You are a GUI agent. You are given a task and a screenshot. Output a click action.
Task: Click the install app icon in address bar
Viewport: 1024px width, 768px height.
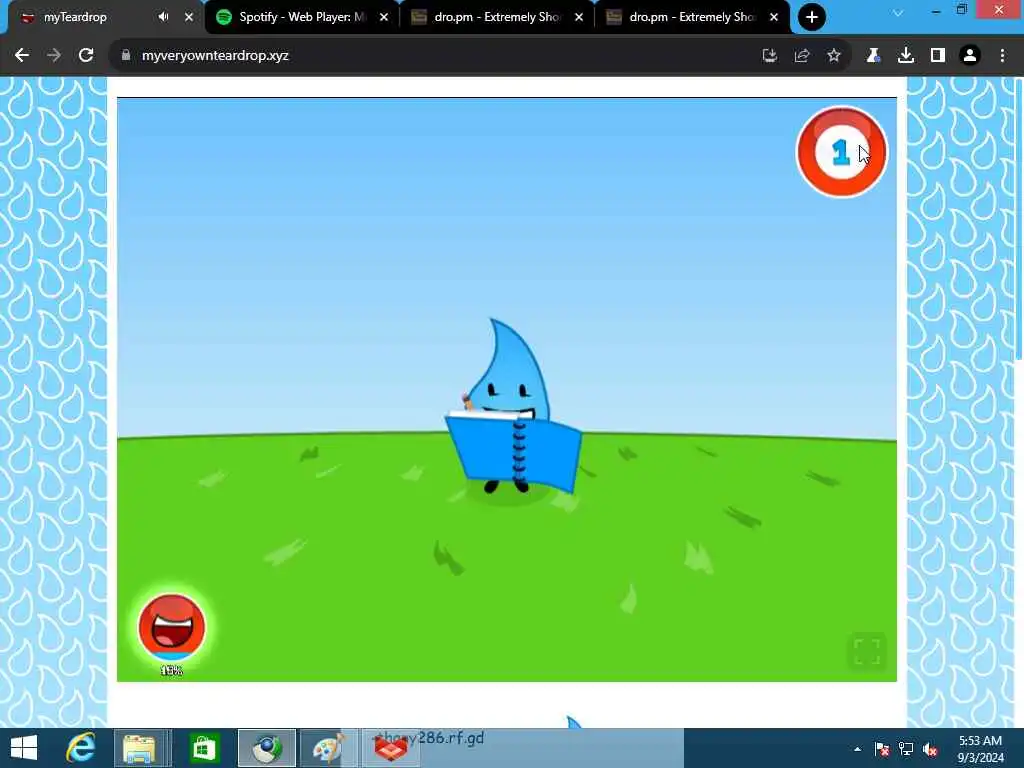click(770, 56)
